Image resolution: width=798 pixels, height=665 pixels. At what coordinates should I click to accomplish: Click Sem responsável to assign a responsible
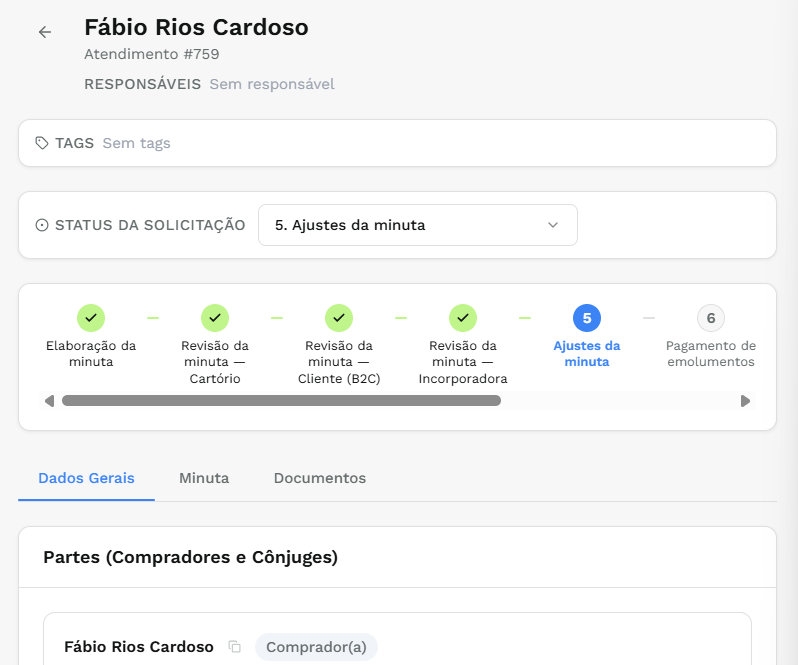(x=272, y=84)
